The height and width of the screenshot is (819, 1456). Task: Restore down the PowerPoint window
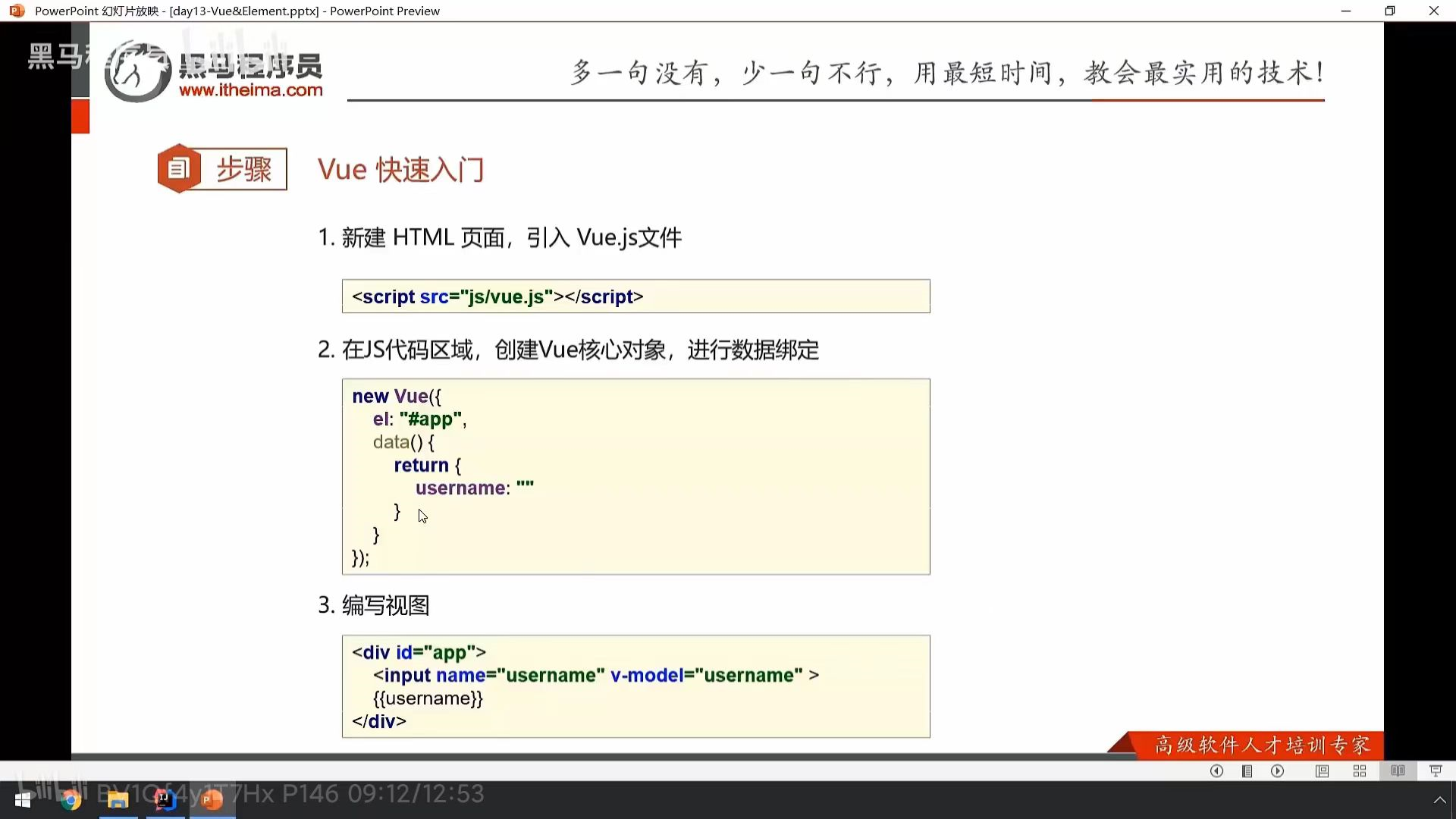1389,11
